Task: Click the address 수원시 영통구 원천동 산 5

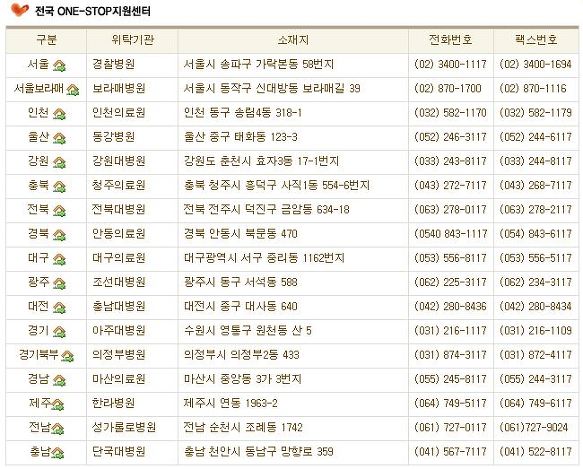Action: pos(248,330)
